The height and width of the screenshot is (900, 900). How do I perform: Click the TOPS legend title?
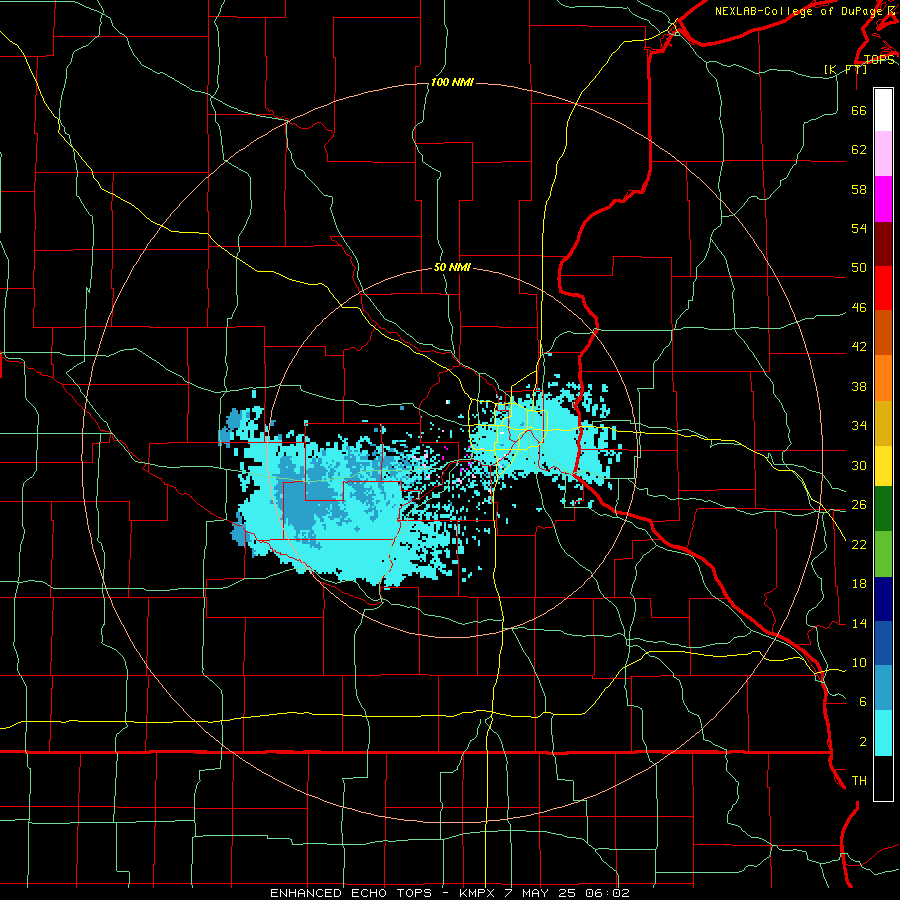(x=879, y=59)
